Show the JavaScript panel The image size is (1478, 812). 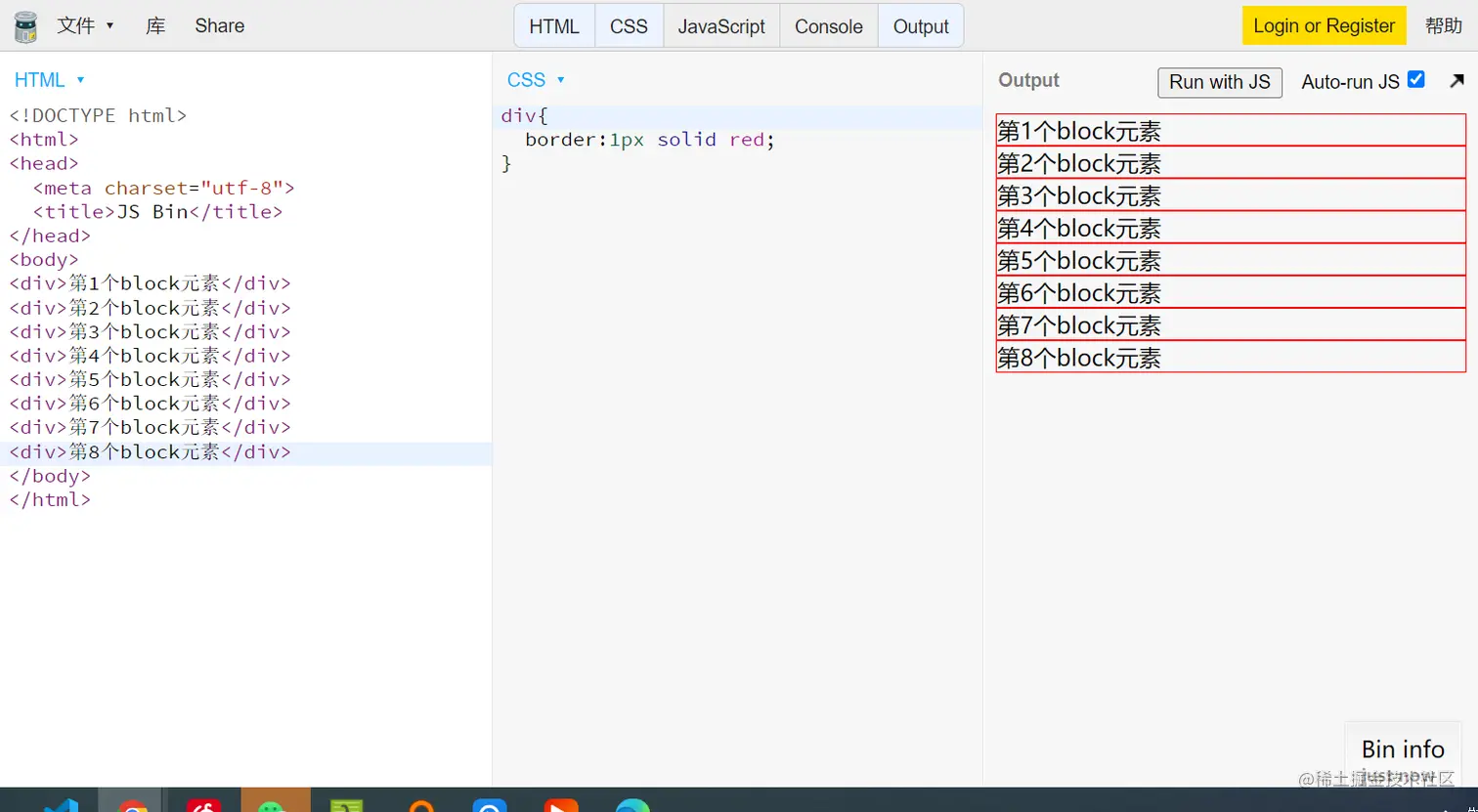[721, 26]
